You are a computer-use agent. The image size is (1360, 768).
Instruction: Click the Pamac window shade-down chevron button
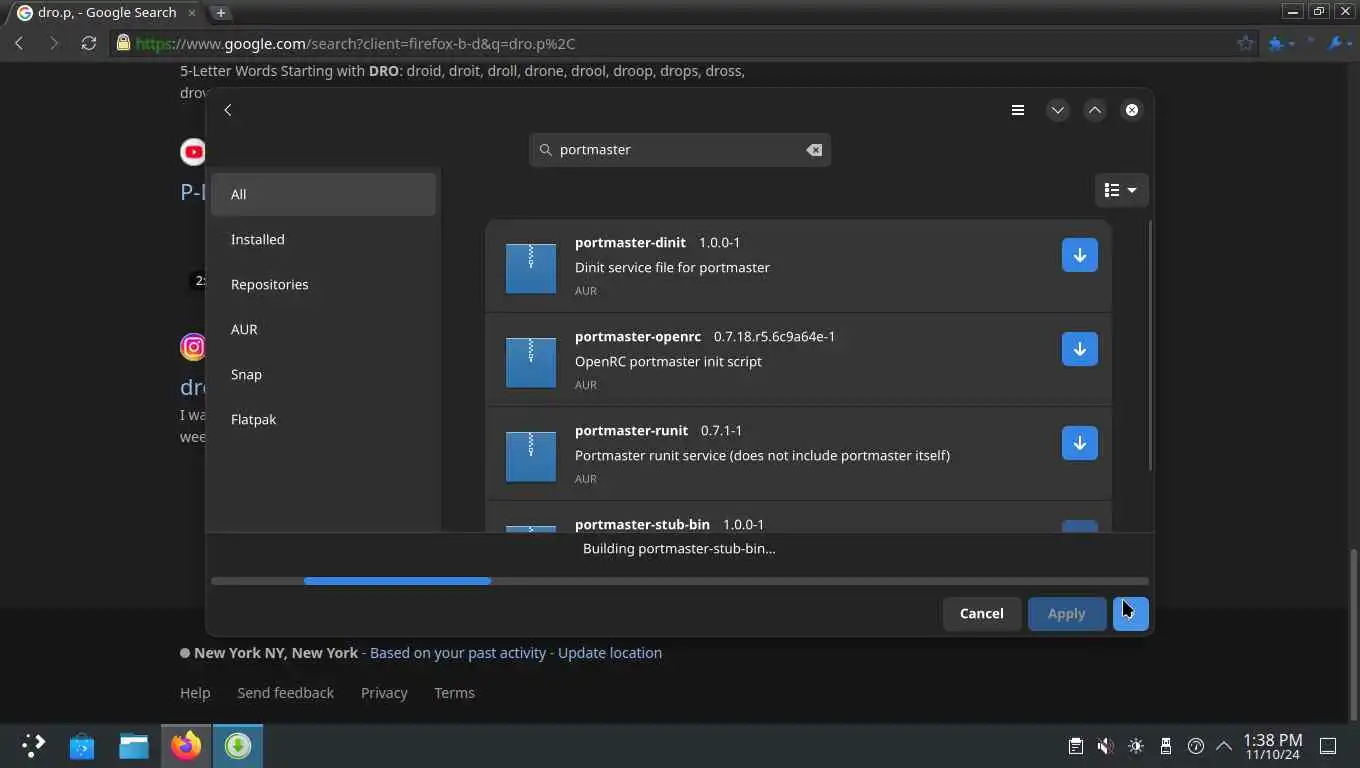[x=1057, y=110]
